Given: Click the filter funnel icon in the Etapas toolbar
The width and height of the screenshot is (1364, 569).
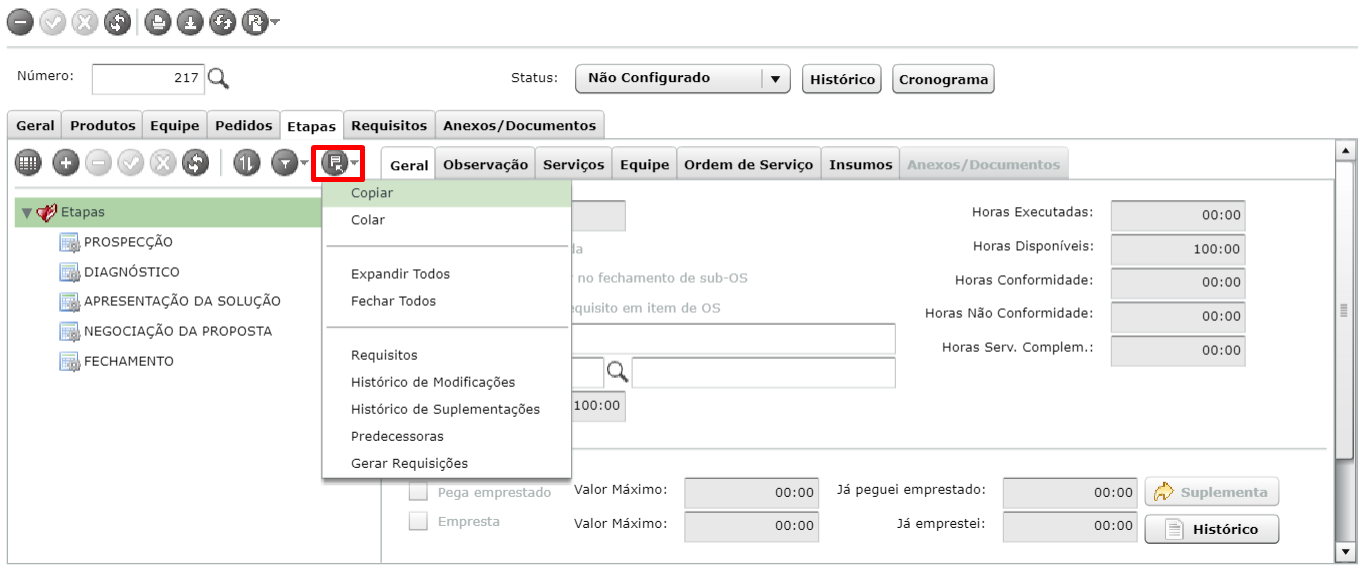Looking at the screenshot, I should coord(285,162).
